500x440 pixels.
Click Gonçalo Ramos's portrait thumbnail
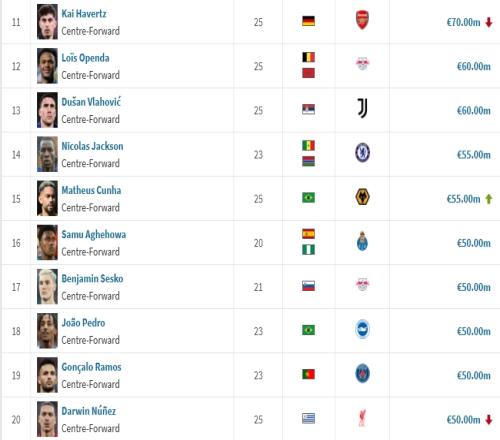(47, 375)
